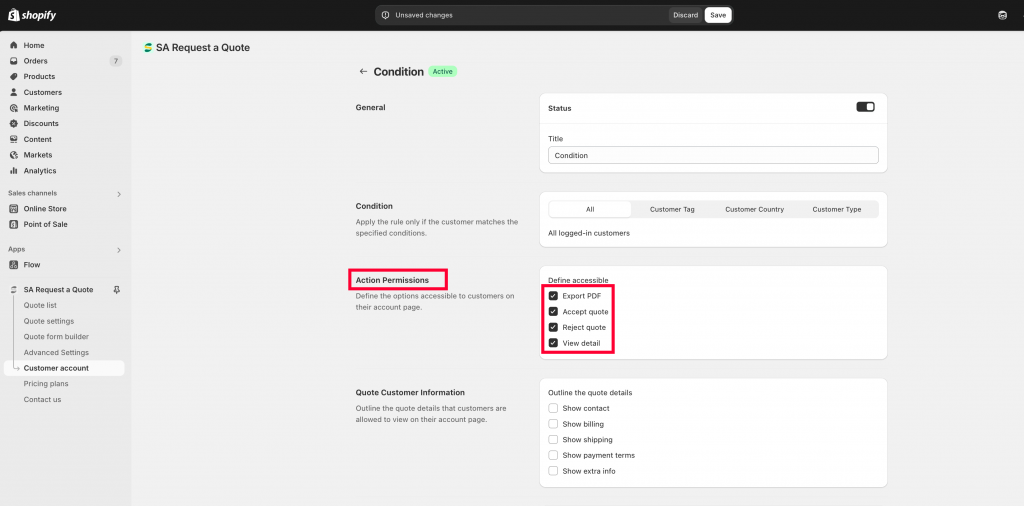Click the Shopify logo in top bar
Image resolution: width=1024 pixels, height=506 pixels.
click(x=32, y=15)
